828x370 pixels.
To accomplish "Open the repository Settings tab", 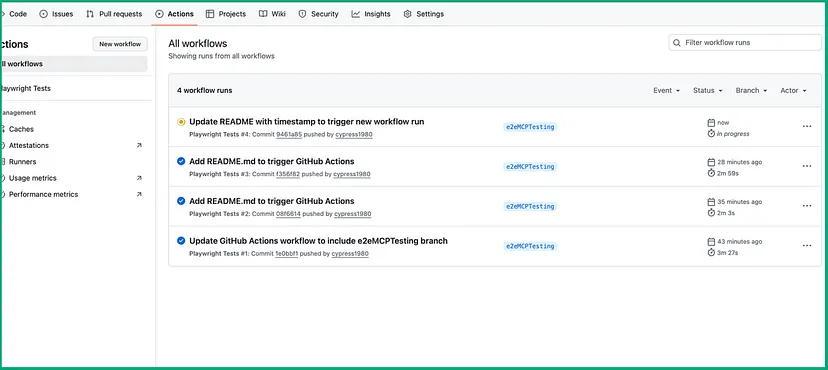I will 424,14.
